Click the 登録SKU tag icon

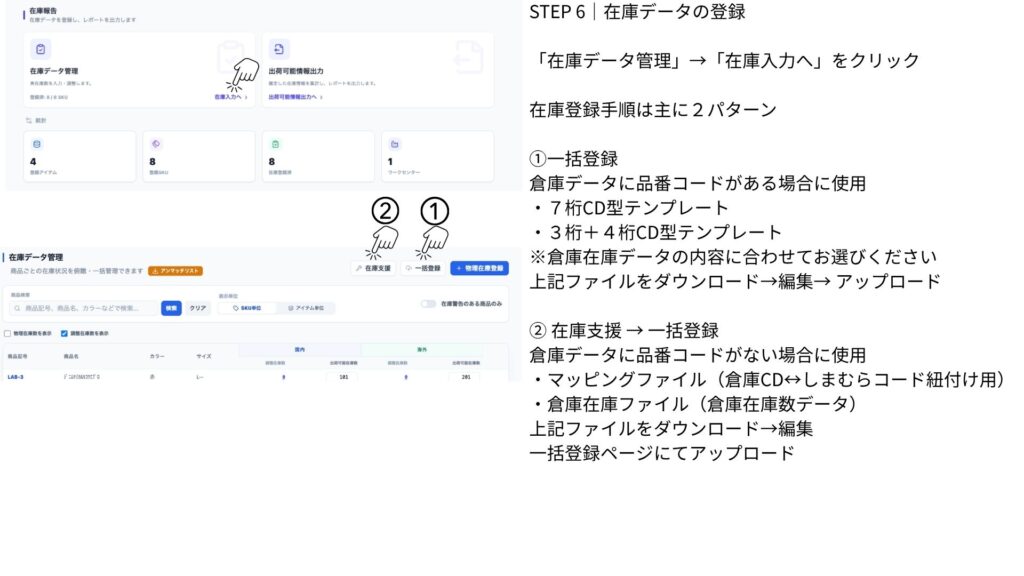[x=155, y=144]
